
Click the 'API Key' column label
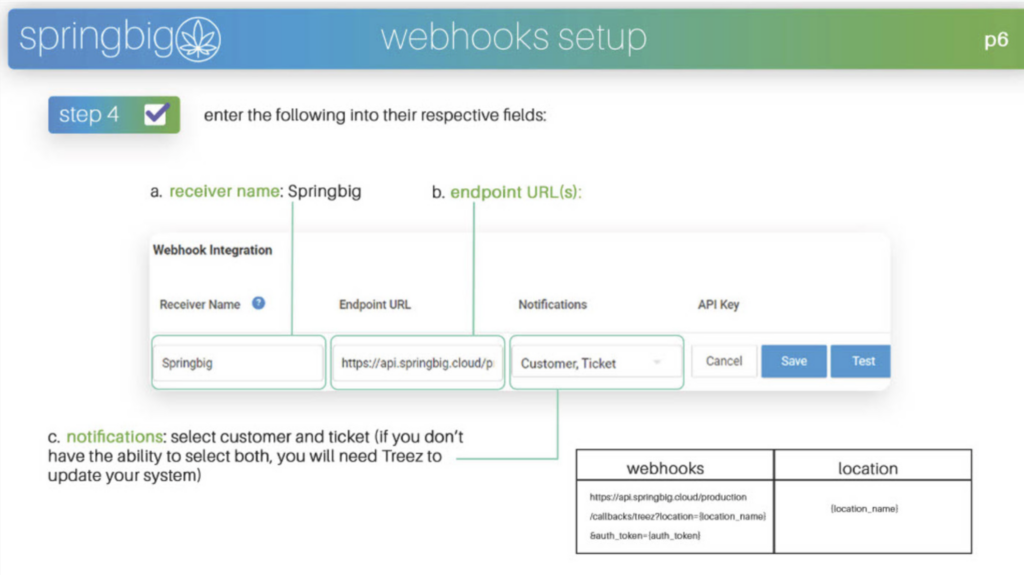point(718,304)
